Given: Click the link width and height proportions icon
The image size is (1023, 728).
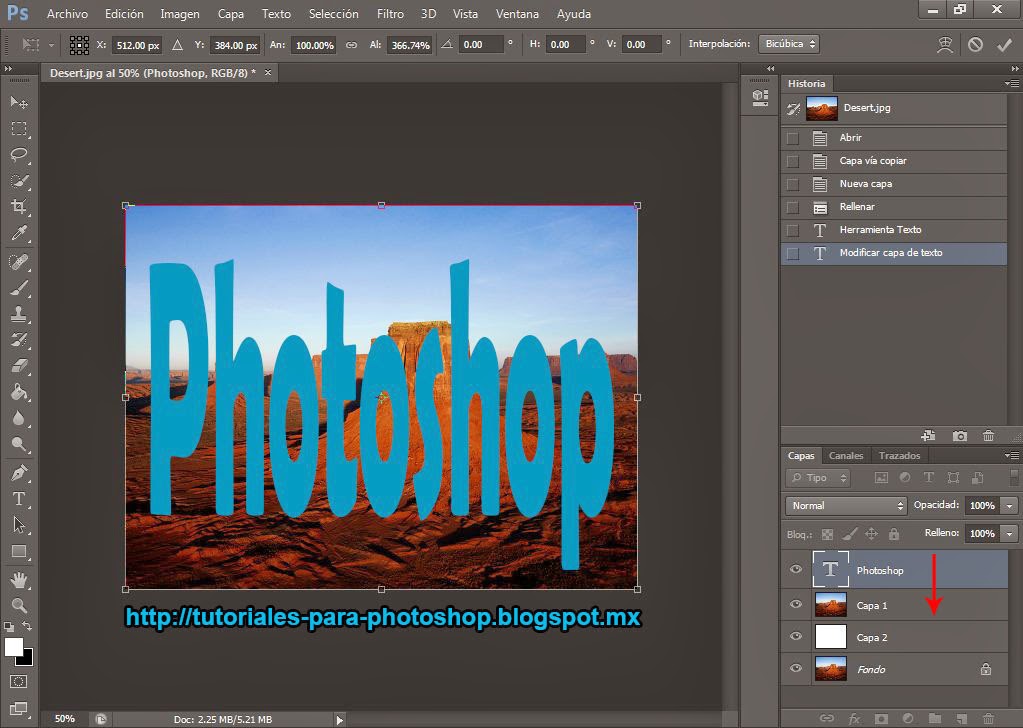Looking at the screenshot, I should pos(352,45).
